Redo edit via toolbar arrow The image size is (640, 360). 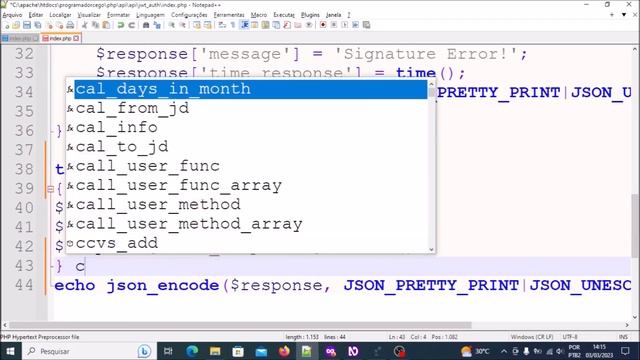131,25
